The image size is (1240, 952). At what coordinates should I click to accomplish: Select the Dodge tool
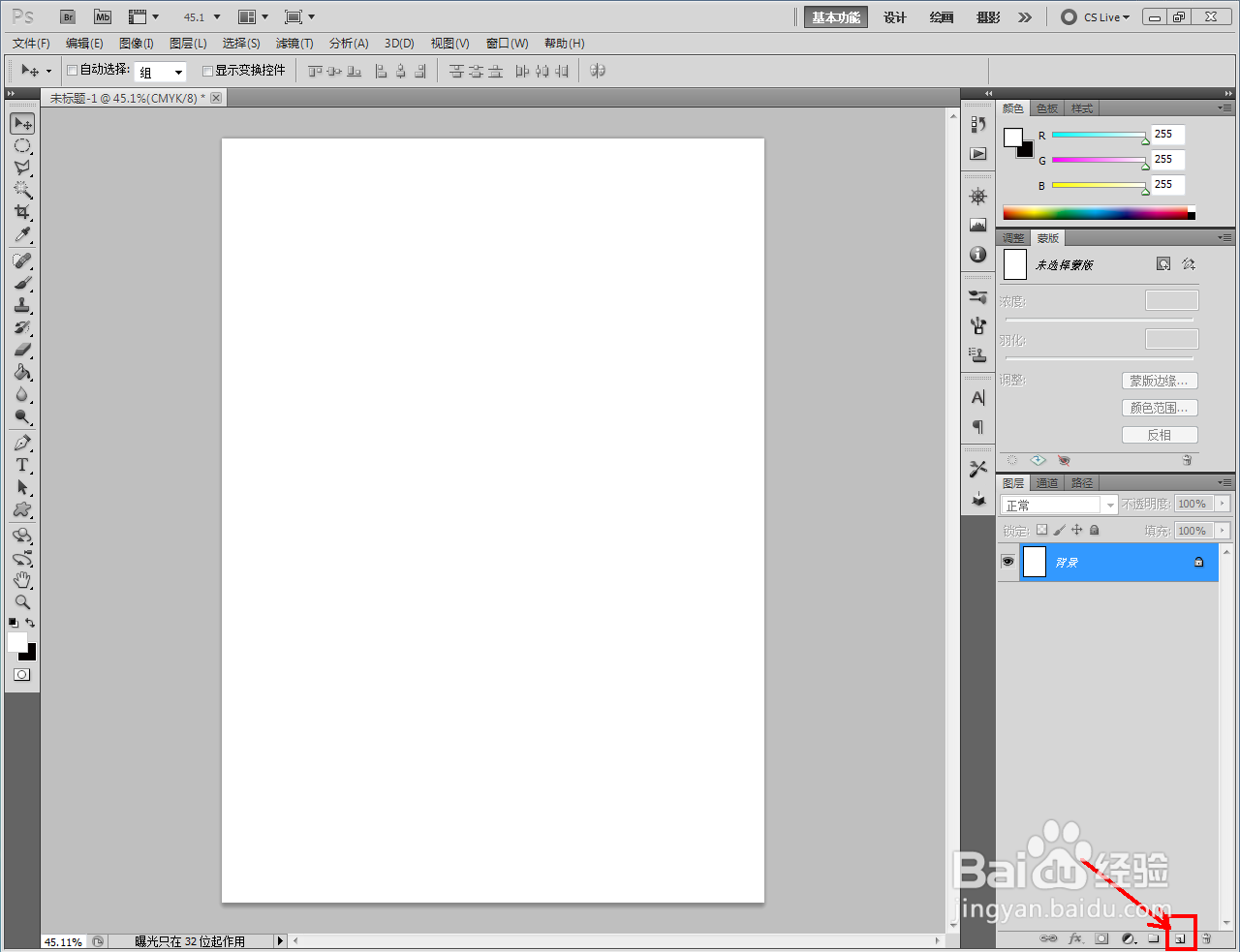[22, 417]
